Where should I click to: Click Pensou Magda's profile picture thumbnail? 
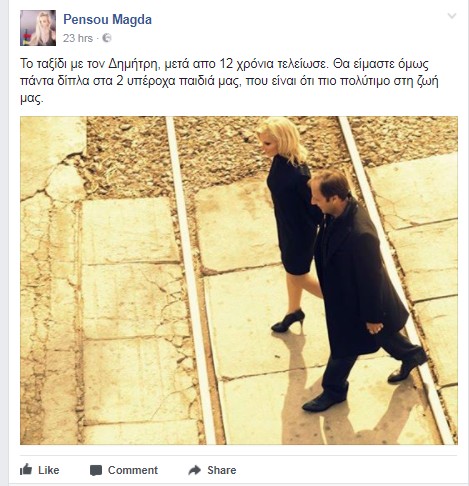tap(38, 28)
